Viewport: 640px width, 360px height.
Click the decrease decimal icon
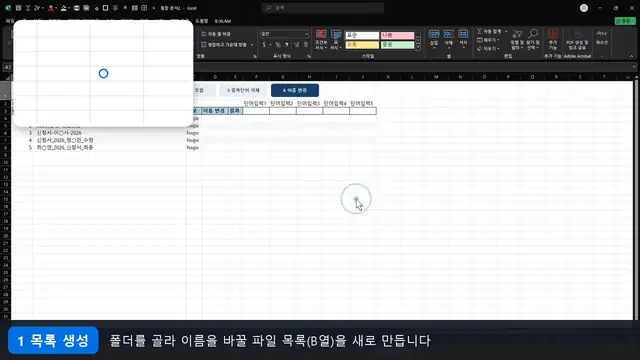(x=305, y=44)
